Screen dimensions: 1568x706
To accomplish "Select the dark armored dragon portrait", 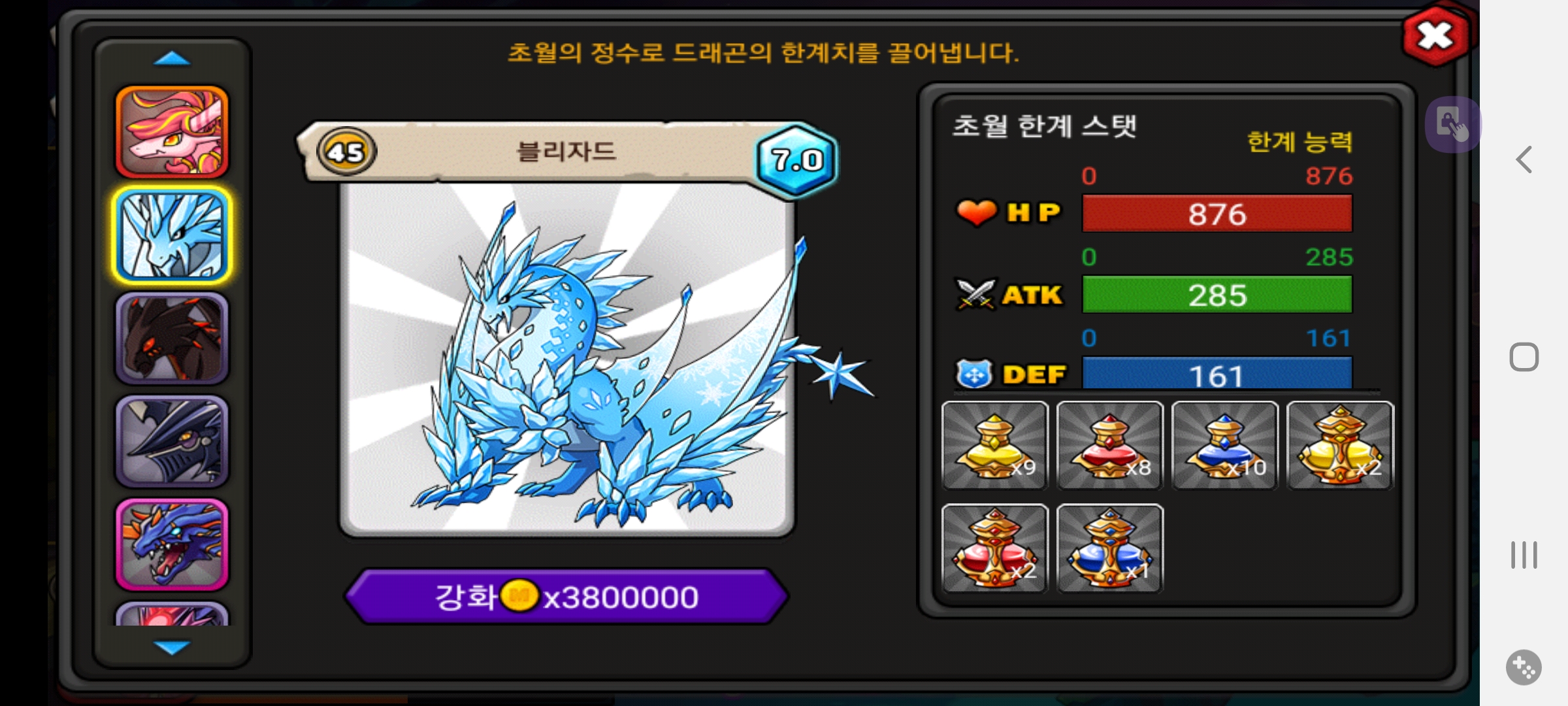I will point(172,441).
